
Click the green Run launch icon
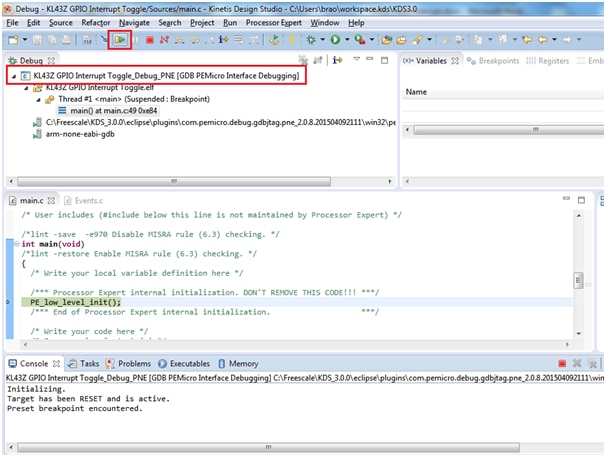[334, 40]
